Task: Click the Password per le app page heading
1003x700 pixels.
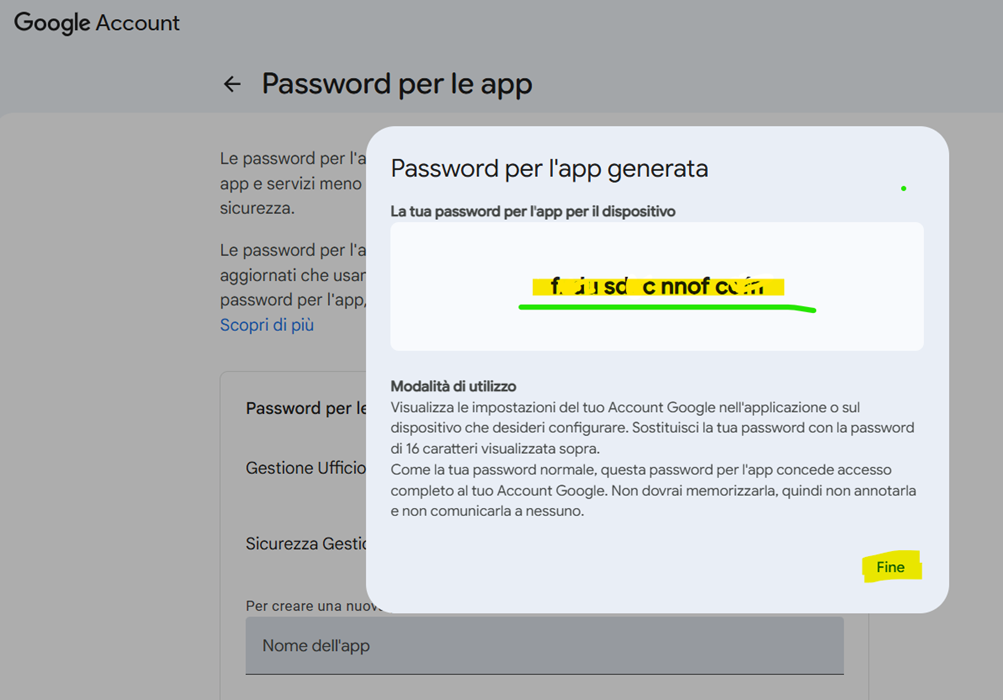Action: point(397,84)
